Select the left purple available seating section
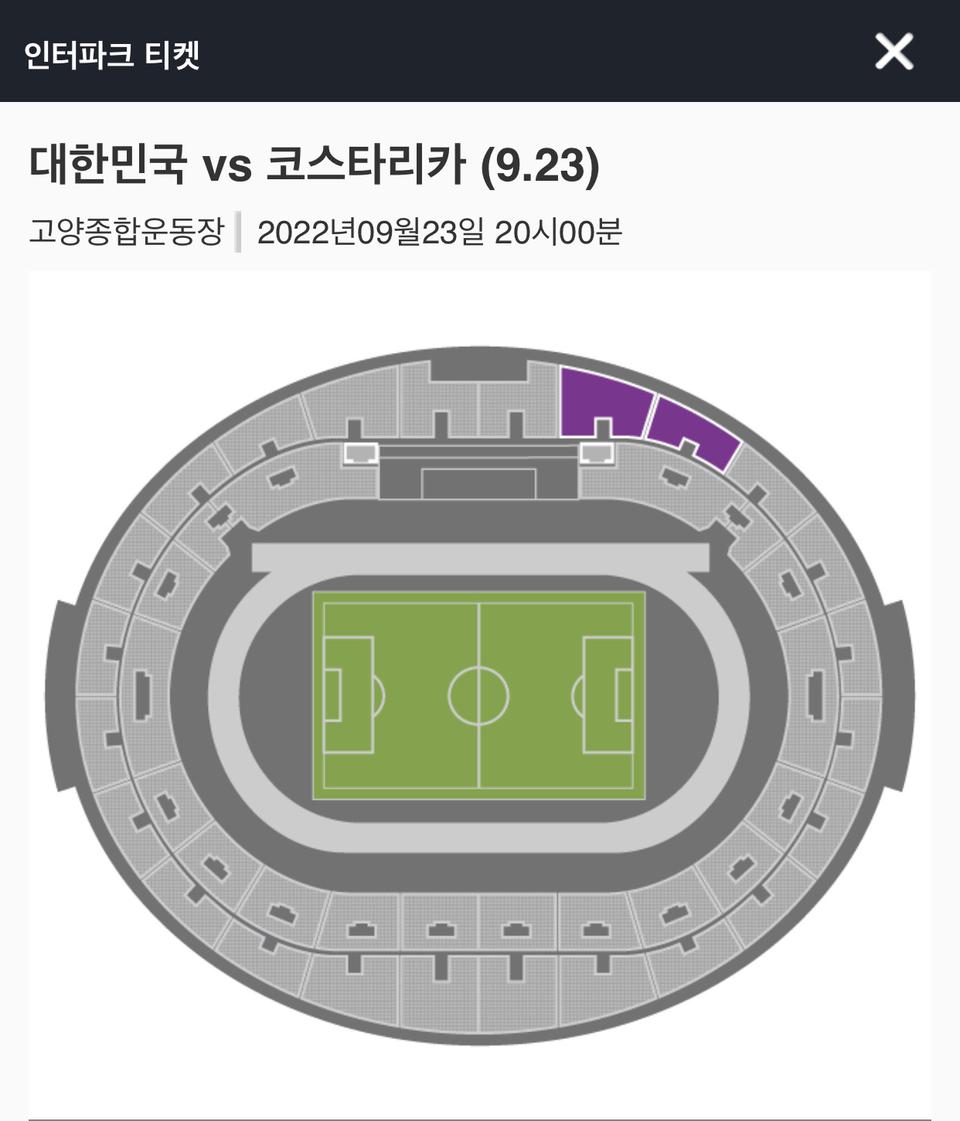 click(600, 404)
